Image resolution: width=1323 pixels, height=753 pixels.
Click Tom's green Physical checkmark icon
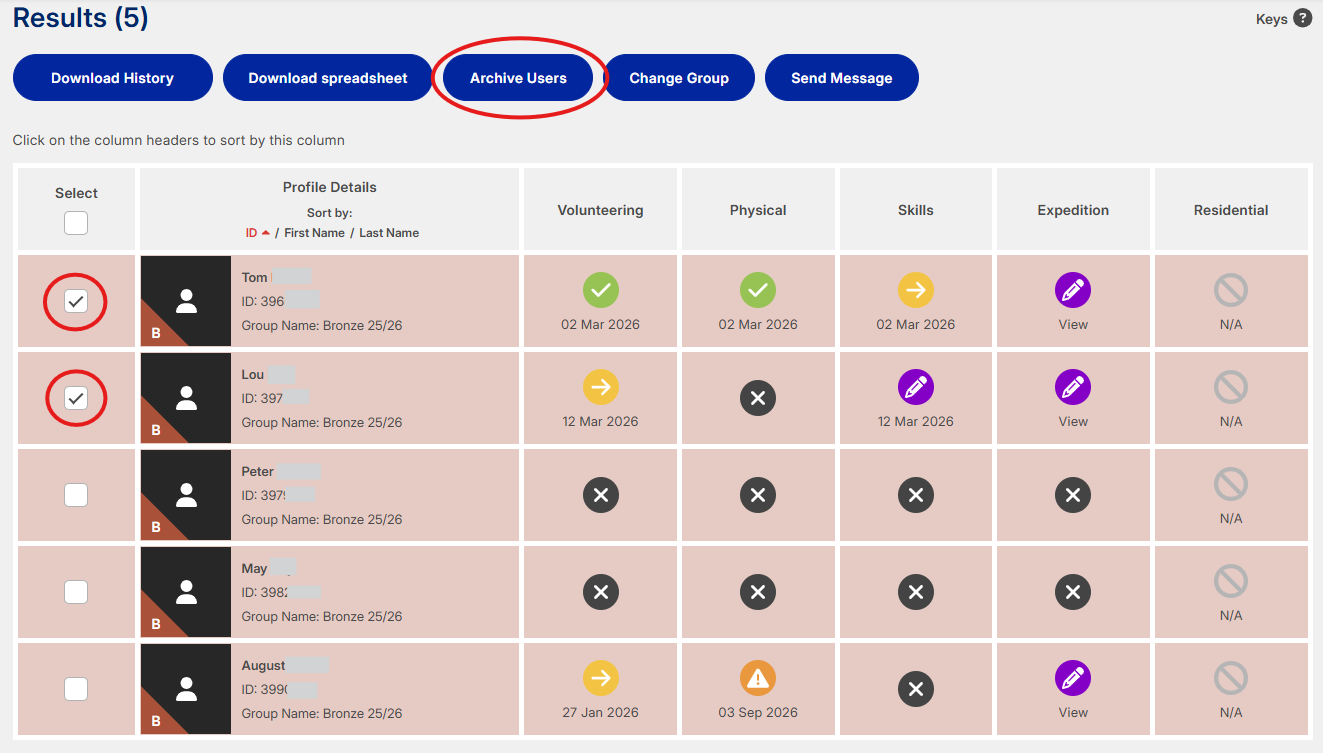click(x=758, y=290)
